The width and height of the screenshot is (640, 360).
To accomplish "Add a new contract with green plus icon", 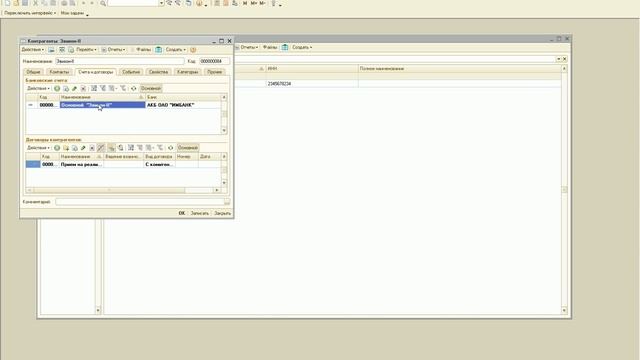I will 57,148.
